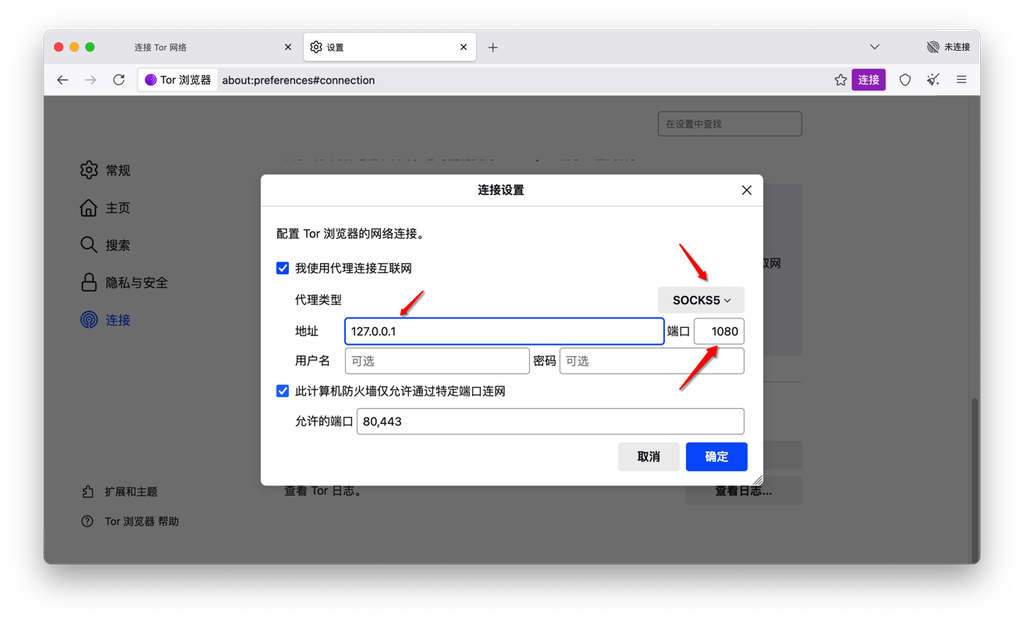This screenshot has width=1024, height=622.
Task: Bookmark this page with star icon
Action: pos(840,80)
